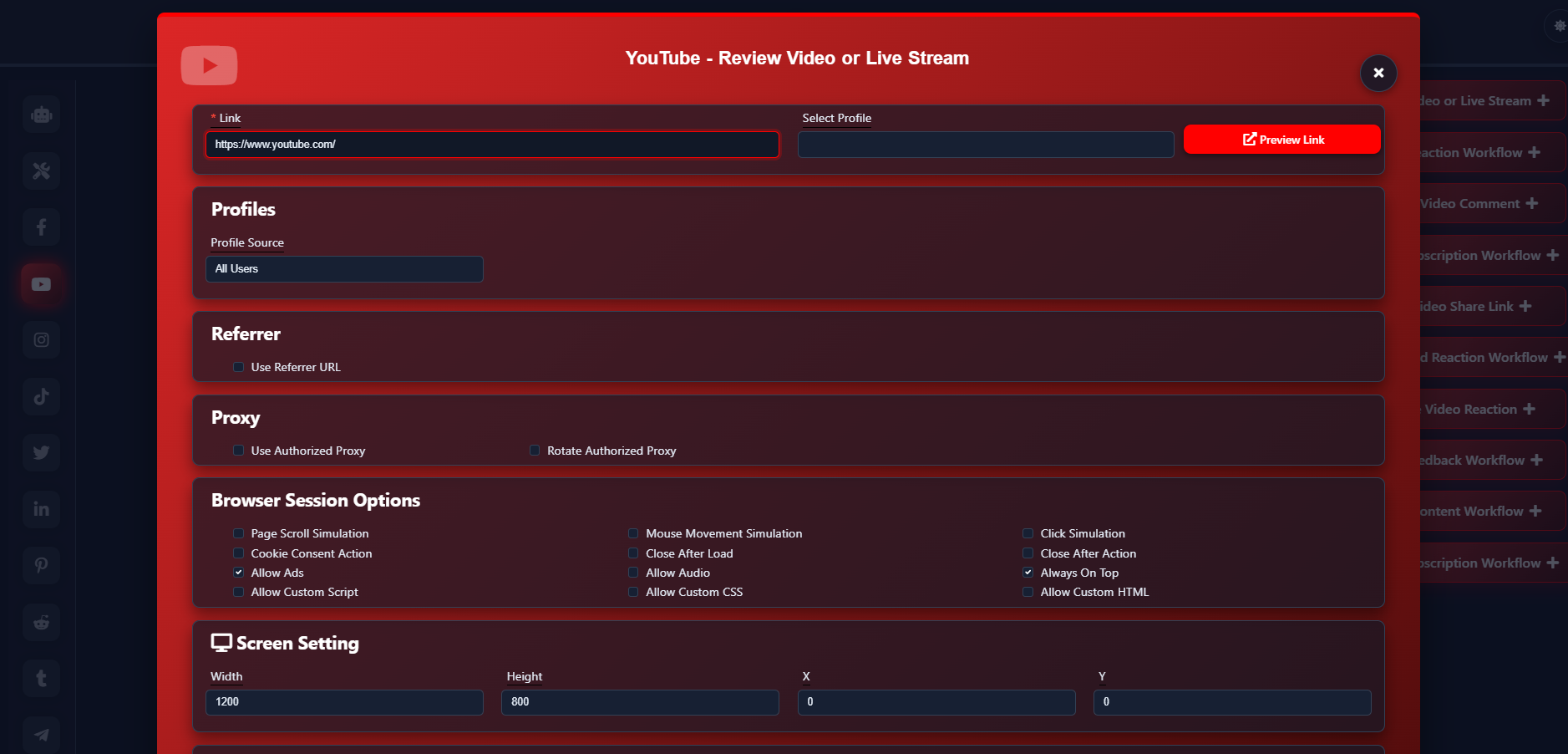The height and width of the screenshot is (754, 1568).
Task: Click the X position input field
Action: point(936,702)
